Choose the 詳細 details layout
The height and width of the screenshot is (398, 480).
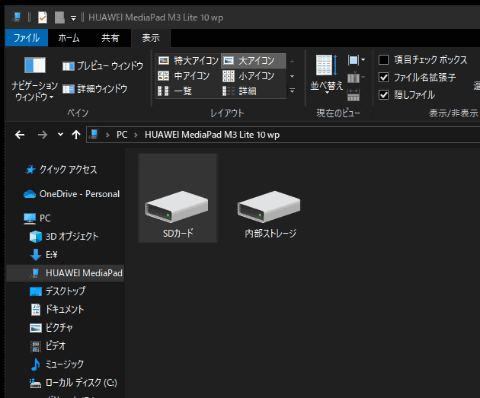pyautogui.click(x=240, y=91)
